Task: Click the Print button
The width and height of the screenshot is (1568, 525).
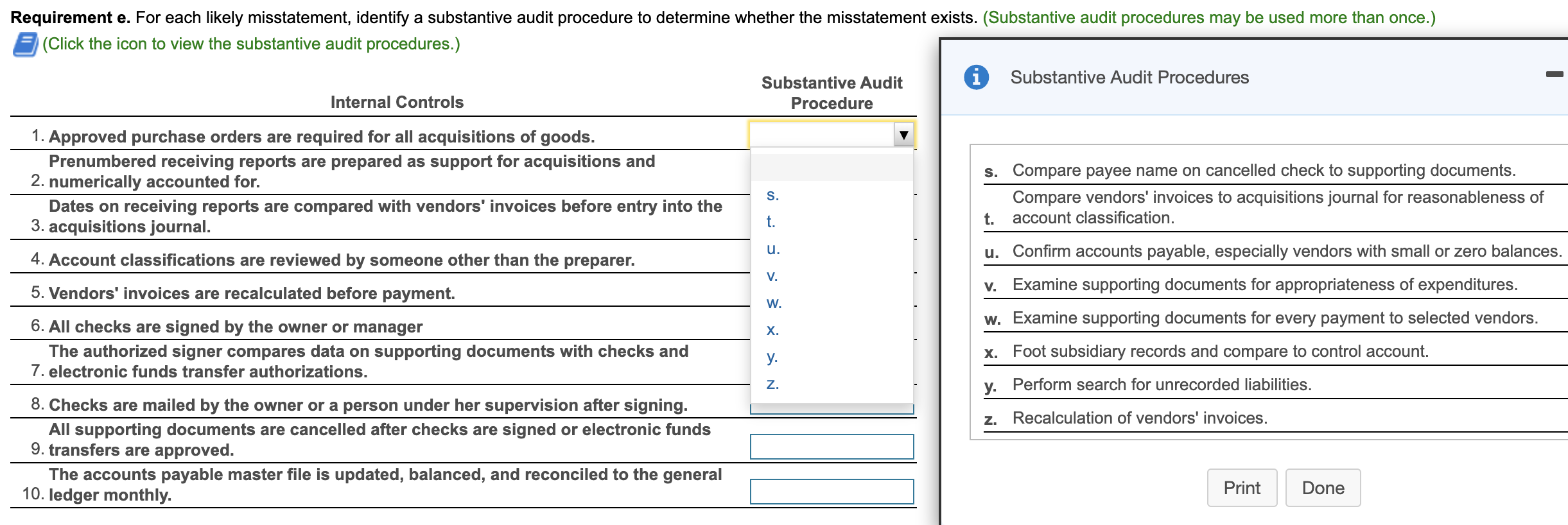Action: coord(1242,487)
